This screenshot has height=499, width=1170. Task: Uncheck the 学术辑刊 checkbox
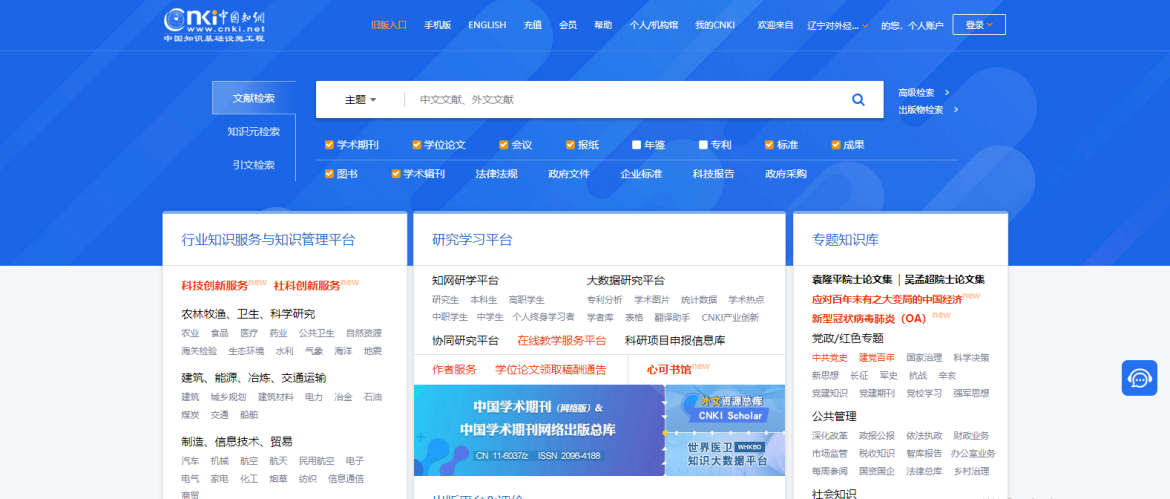point(396,174)
